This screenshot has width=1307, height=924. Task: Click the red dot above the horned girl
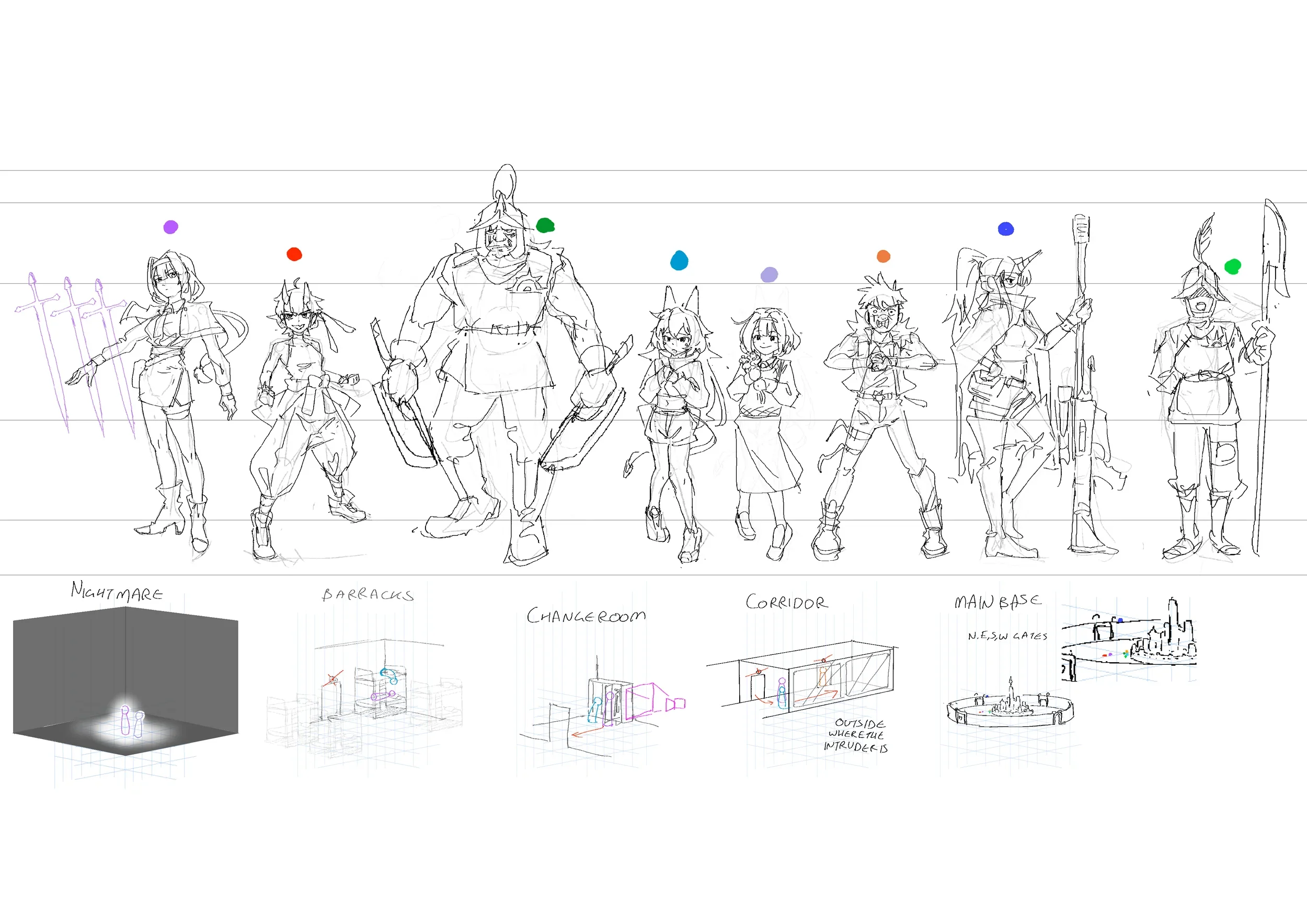tap(294, 255)
